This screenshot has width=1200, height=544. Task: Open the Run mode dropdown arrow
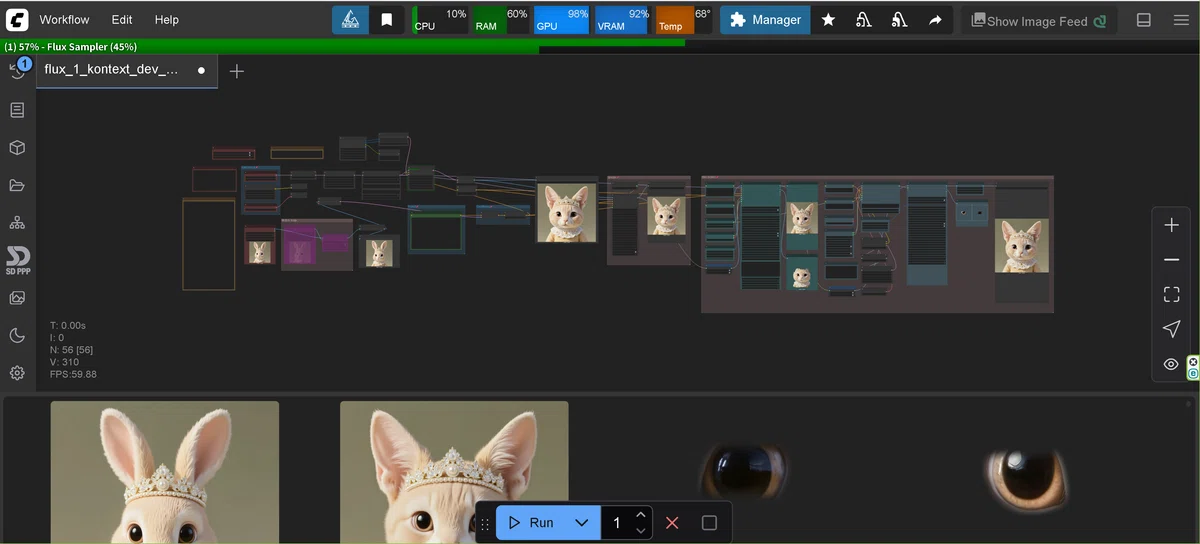[x=581, y=523]
